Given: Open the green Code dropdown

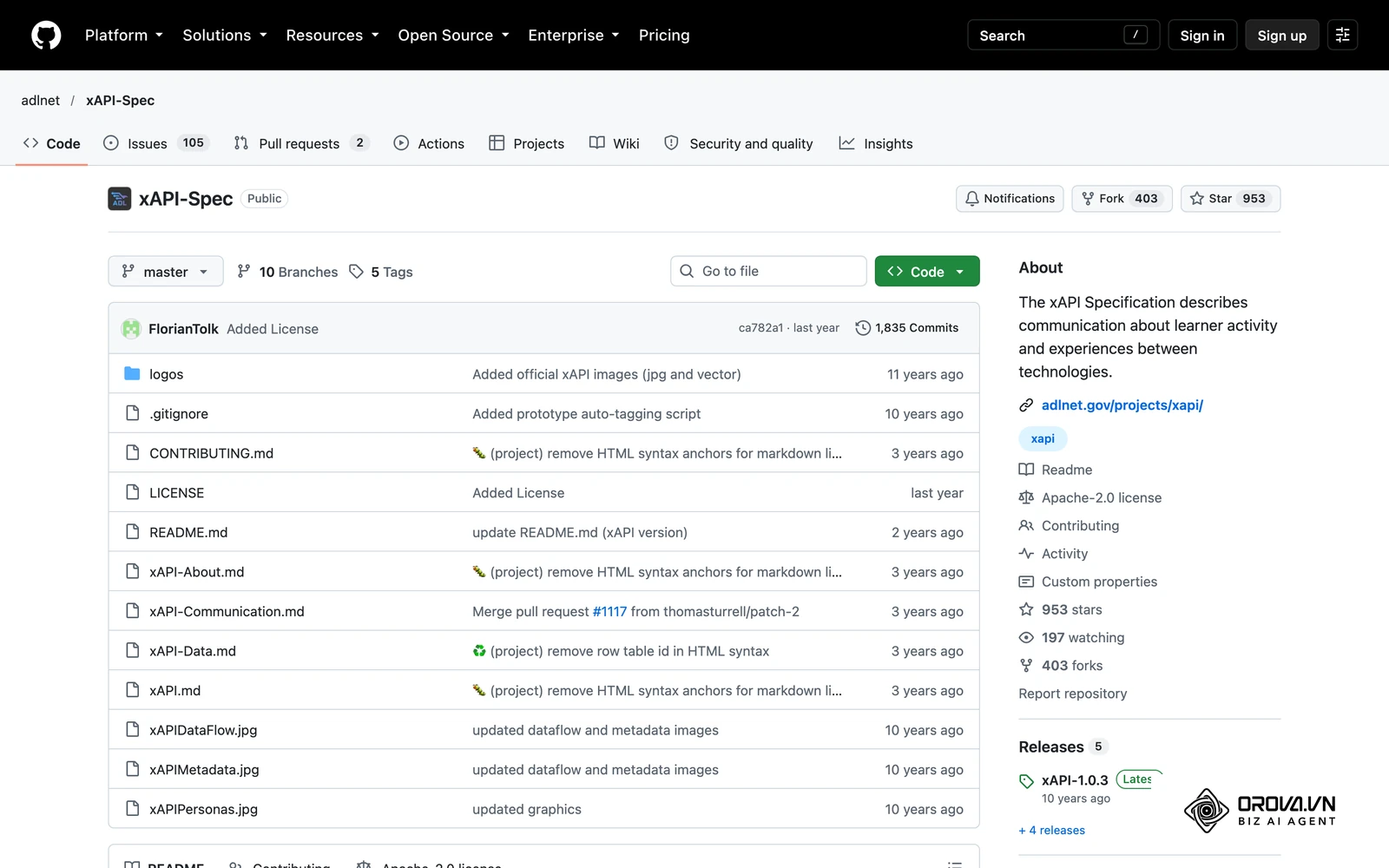Looking at the screenshot, I should [927, 272].
